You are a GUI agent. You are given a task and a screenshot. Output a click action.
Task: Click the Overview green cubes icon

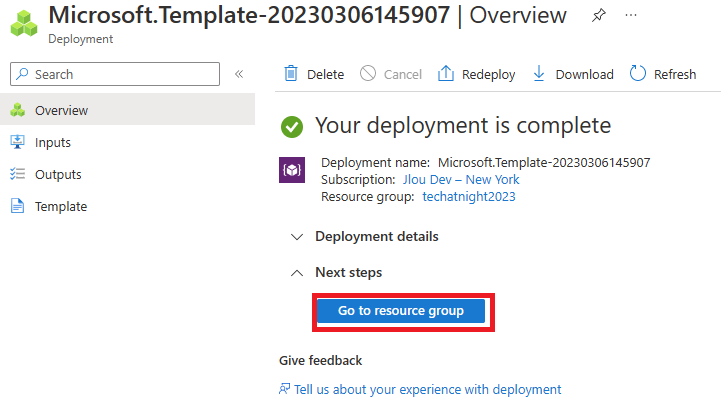[x=17, y=110]
